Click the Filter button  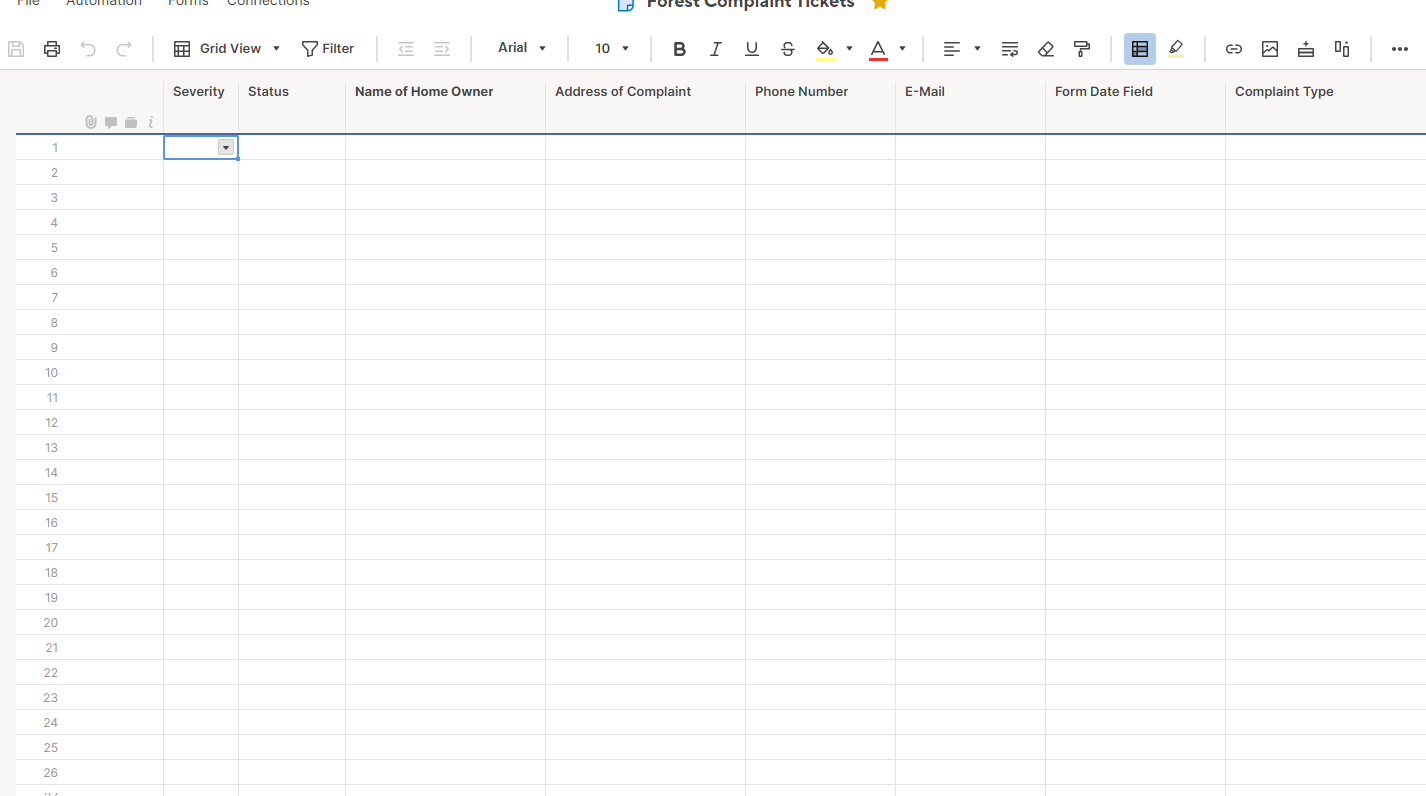[x=328, y=49]
